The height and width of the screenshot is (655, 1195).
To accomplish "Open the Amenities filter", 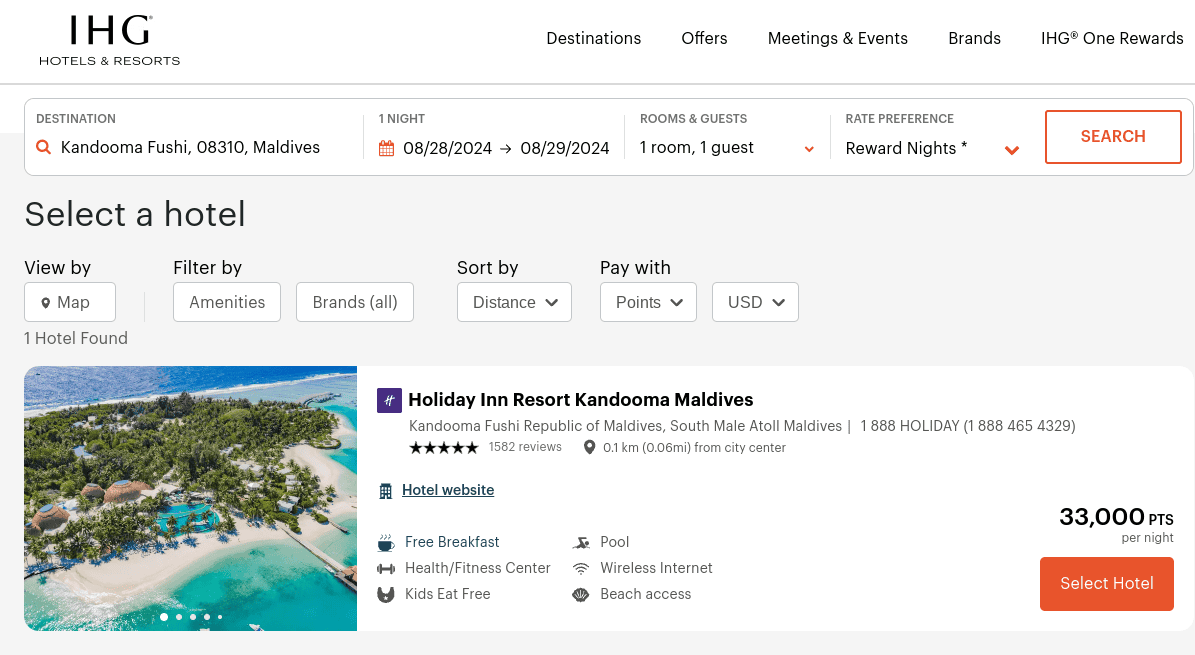I will point(227,302).
